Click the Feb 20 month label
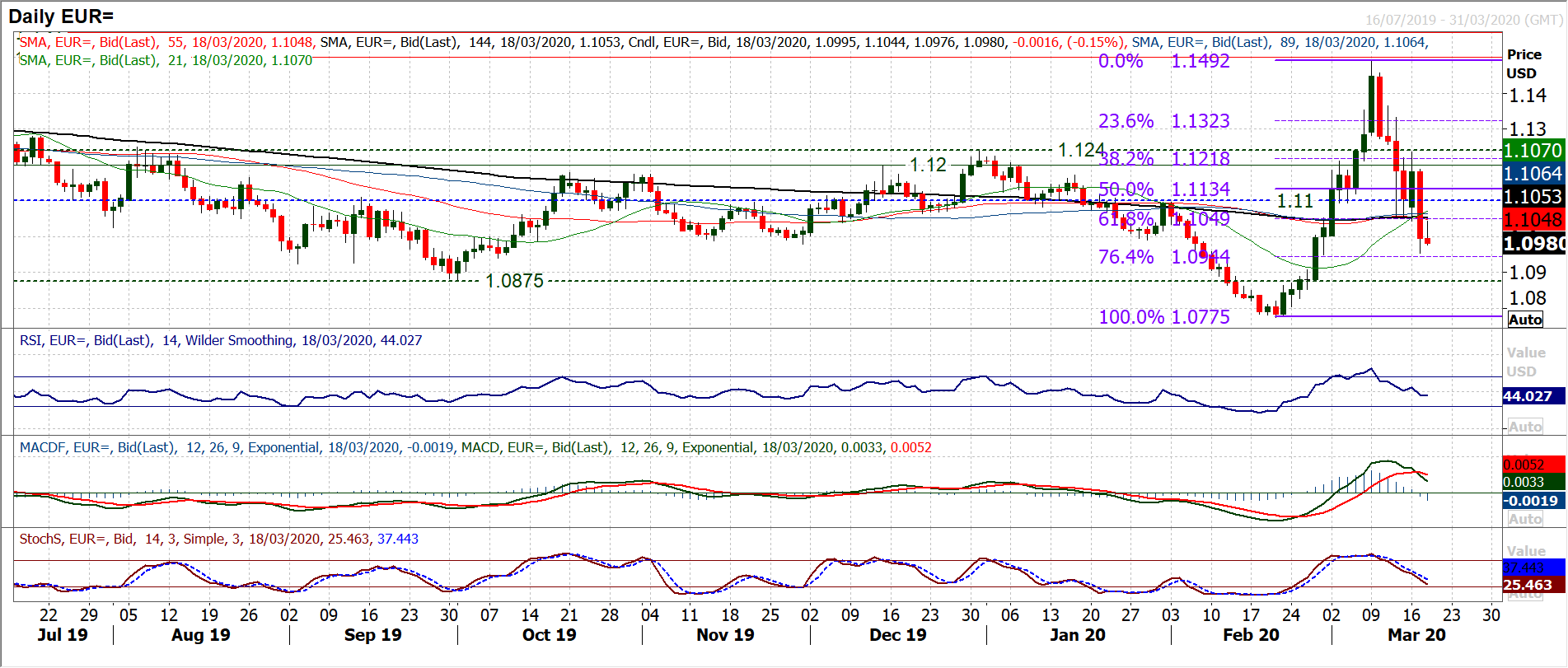Image resolution: width=1568 pixels, height=668 pixels. [1251, 635]
